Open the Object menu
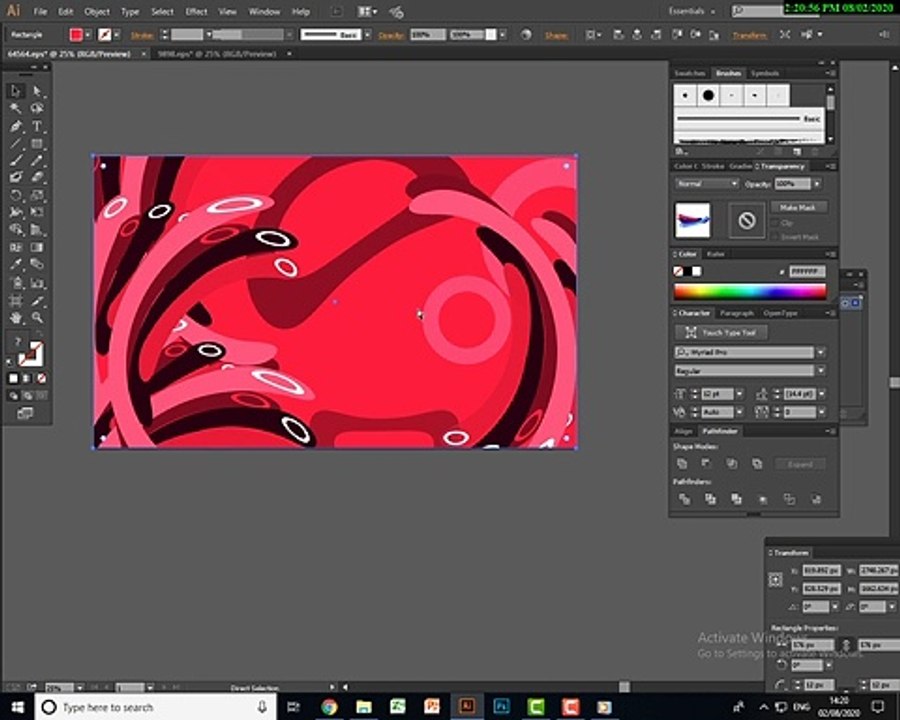This screenshot has height=720, width=900. pyautogui.click(x=97, y=11)
